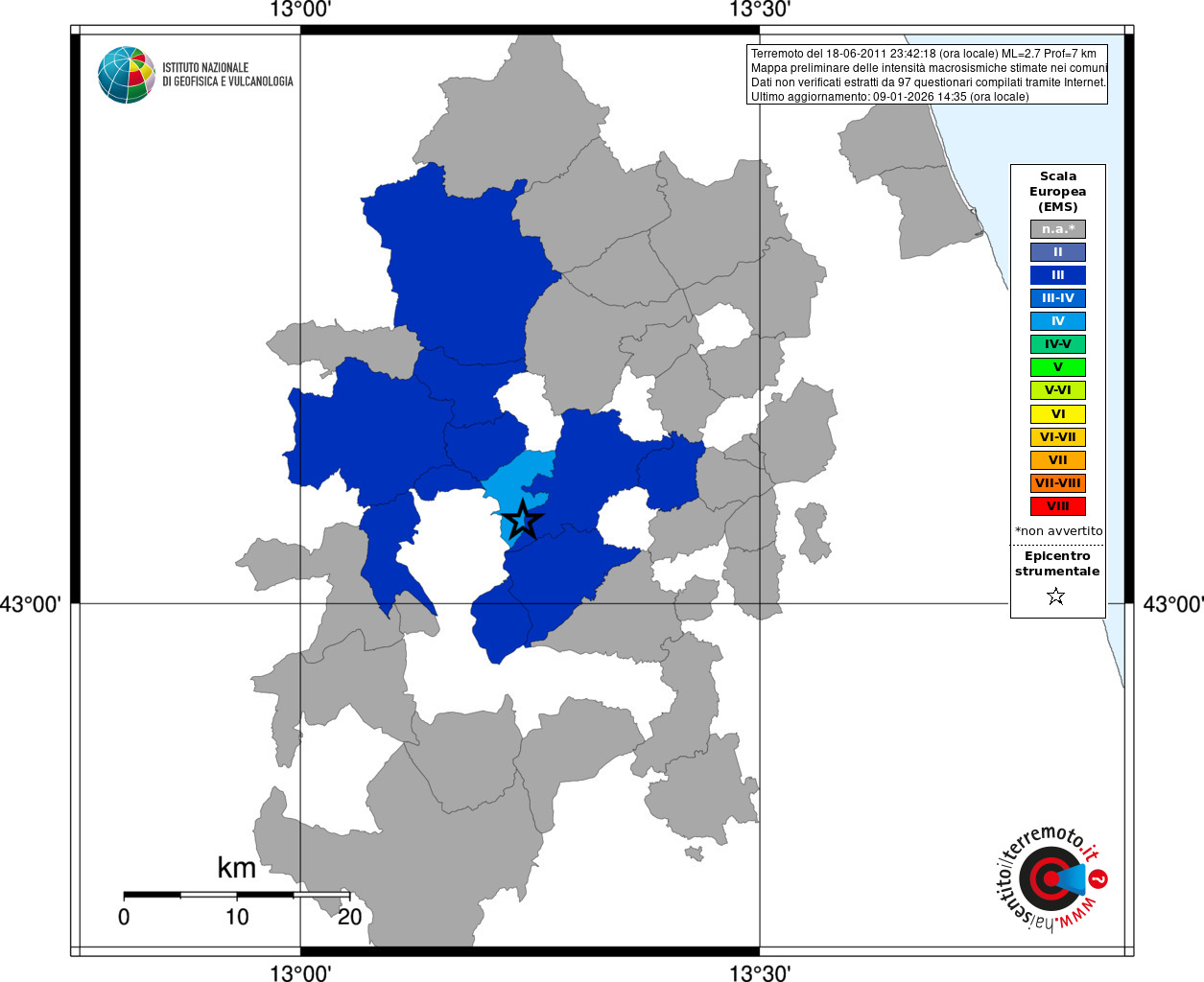Select the red VIII legend swatch
Image resolution: width=1204 pixels, height=982 pixels.
point(1058,506)
